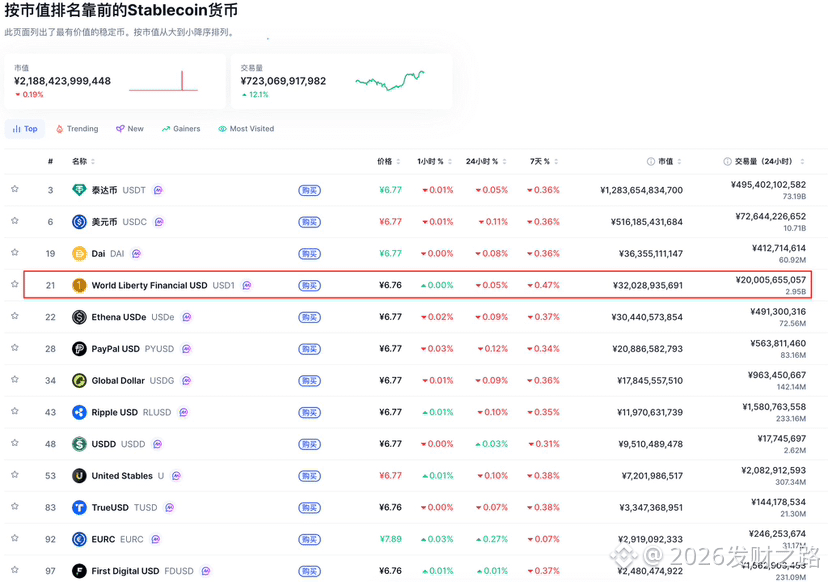Star the Dai row as favorite
Screen dimensions: 828x582
(15, 252)
